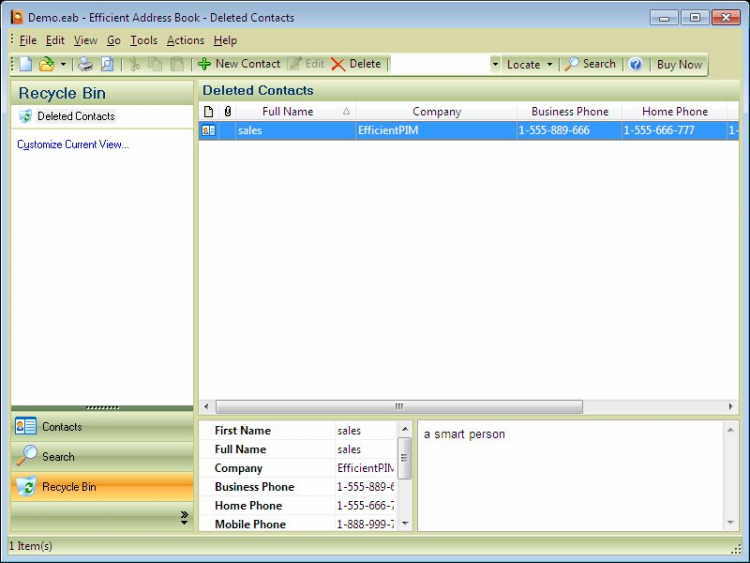The height and width of the screenshot is (563, 750).
Task: Sort by the Home Phone column header
Action: click(674, 112)
